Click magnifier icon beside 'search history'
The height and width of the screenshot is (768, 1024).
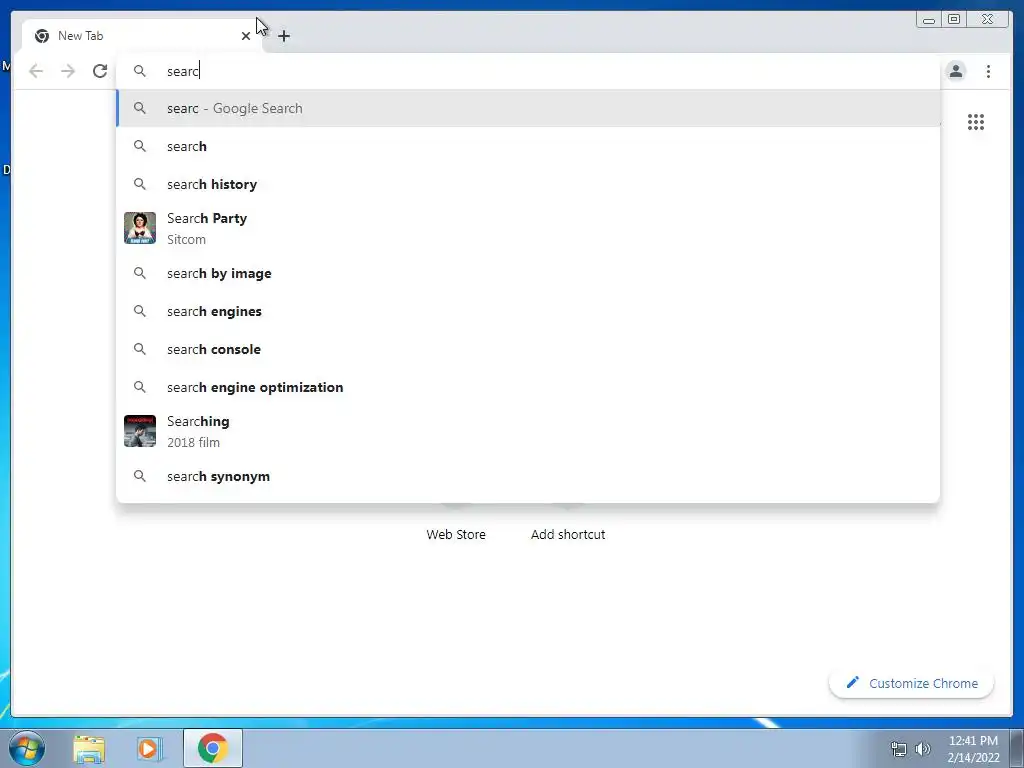pyautogui.click(x=140, y=184)
